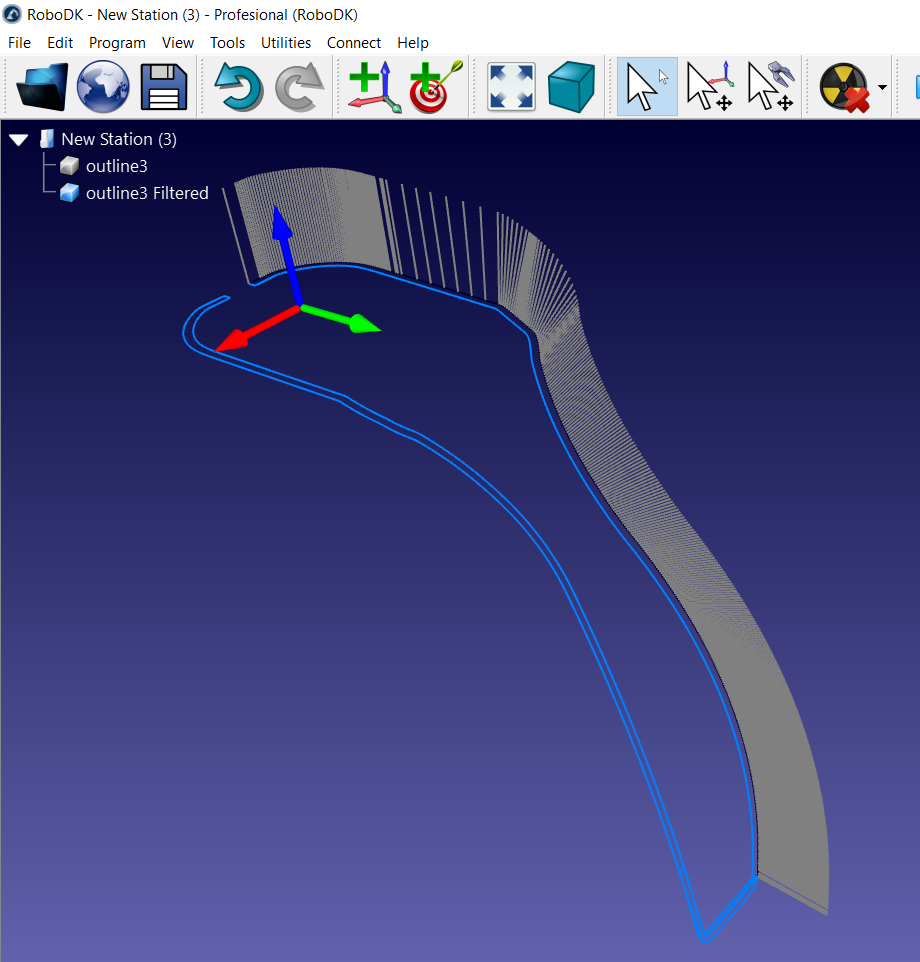Select the outline3 tree item
The width and height of the screenshot is (920, 962).
[x=116, y=166]
